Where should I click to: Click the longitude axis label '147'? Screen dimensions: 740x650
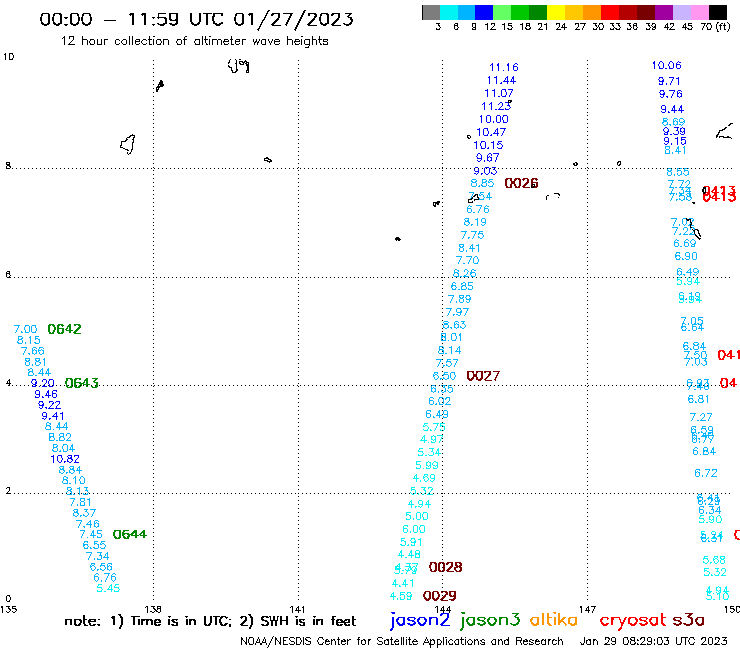click(x=587, y=609)
